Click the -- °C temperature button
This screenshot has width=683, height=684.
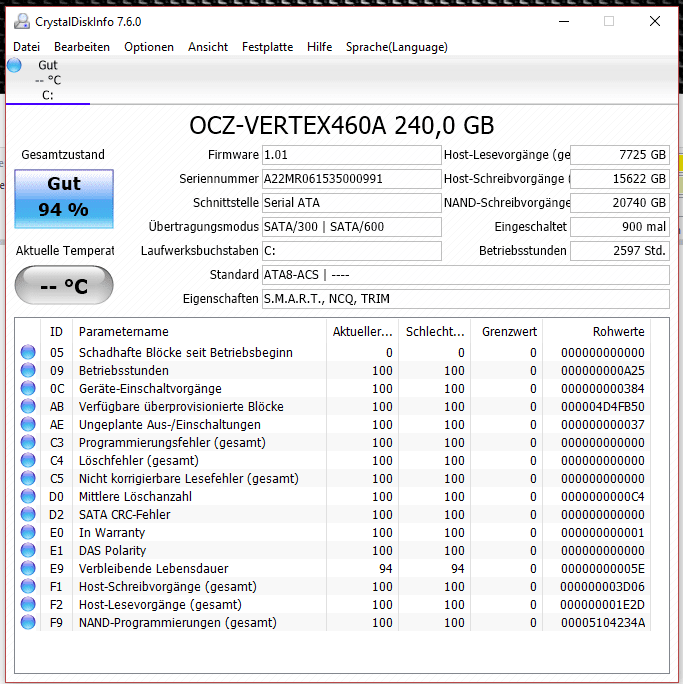pos(64,285)
